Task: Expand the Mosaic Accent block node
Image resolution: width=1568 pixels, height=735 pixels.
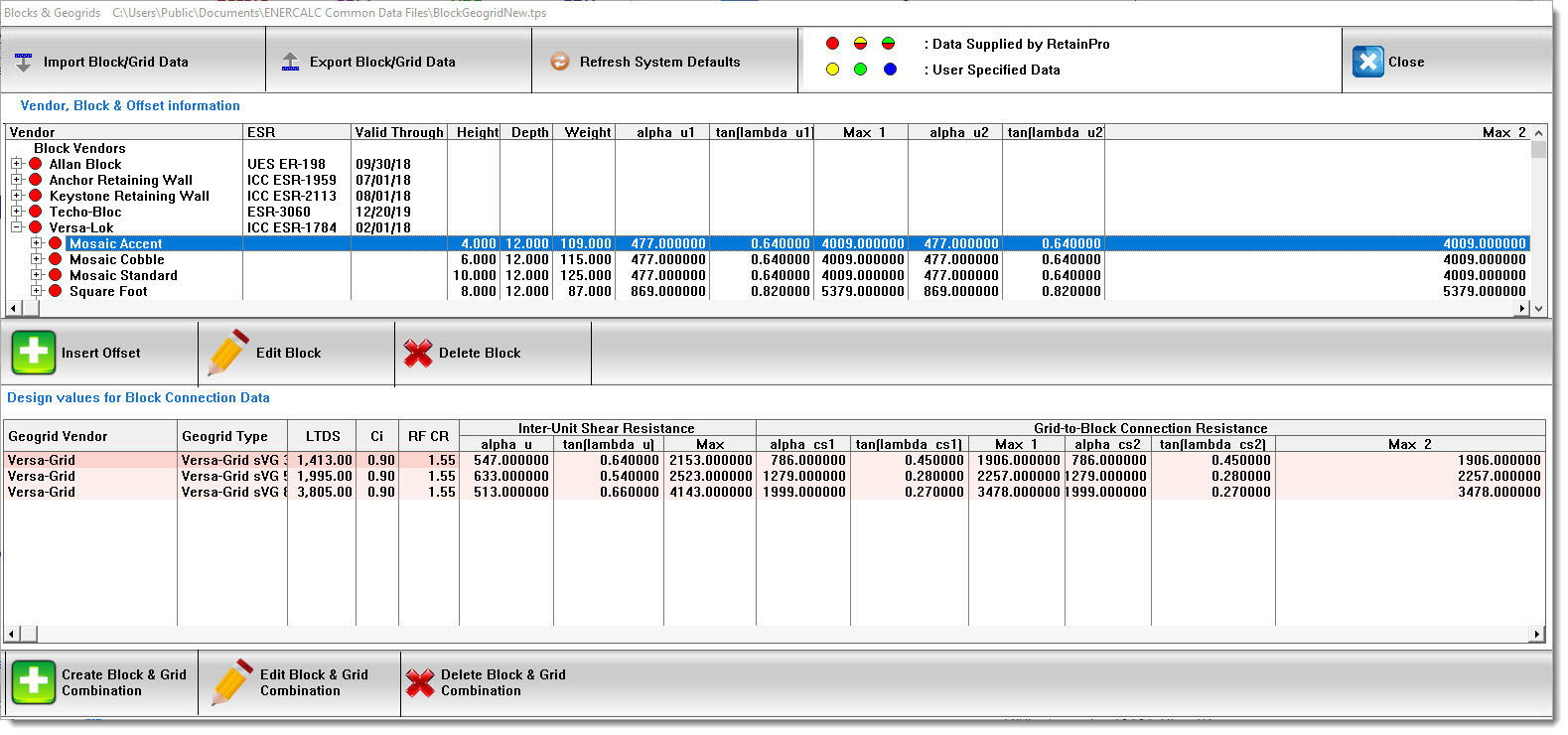Action: [36, 243]
